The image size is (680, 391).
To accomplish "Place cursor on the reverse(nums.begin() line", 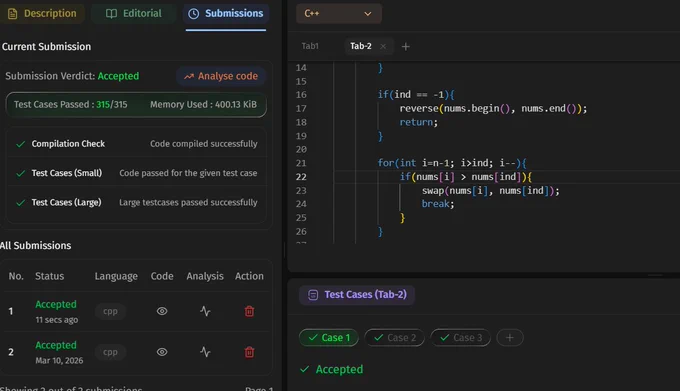I will click(x=493, y=108).
